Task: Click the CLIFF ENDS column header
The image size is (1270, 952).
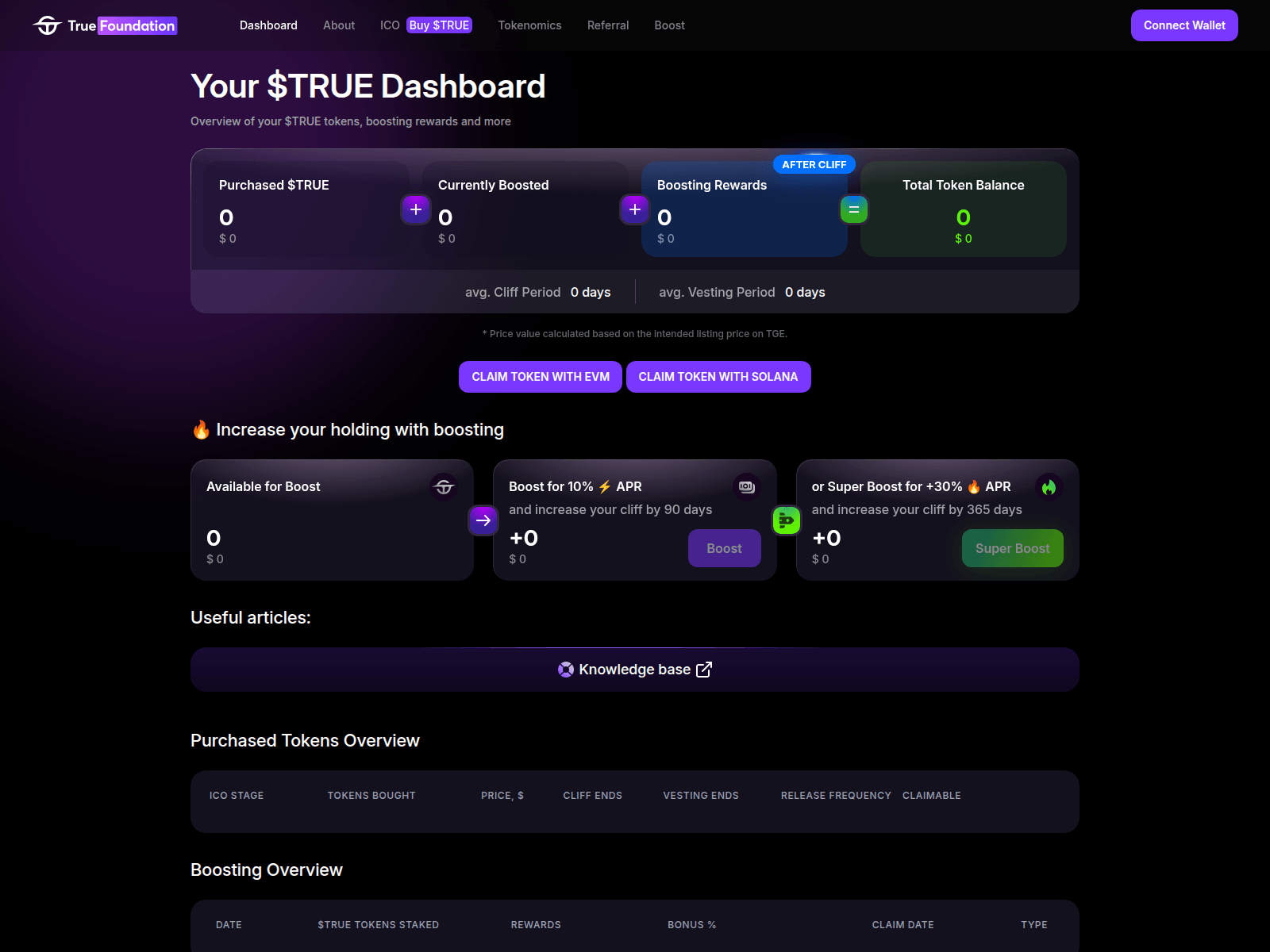Action: [593, 796]
